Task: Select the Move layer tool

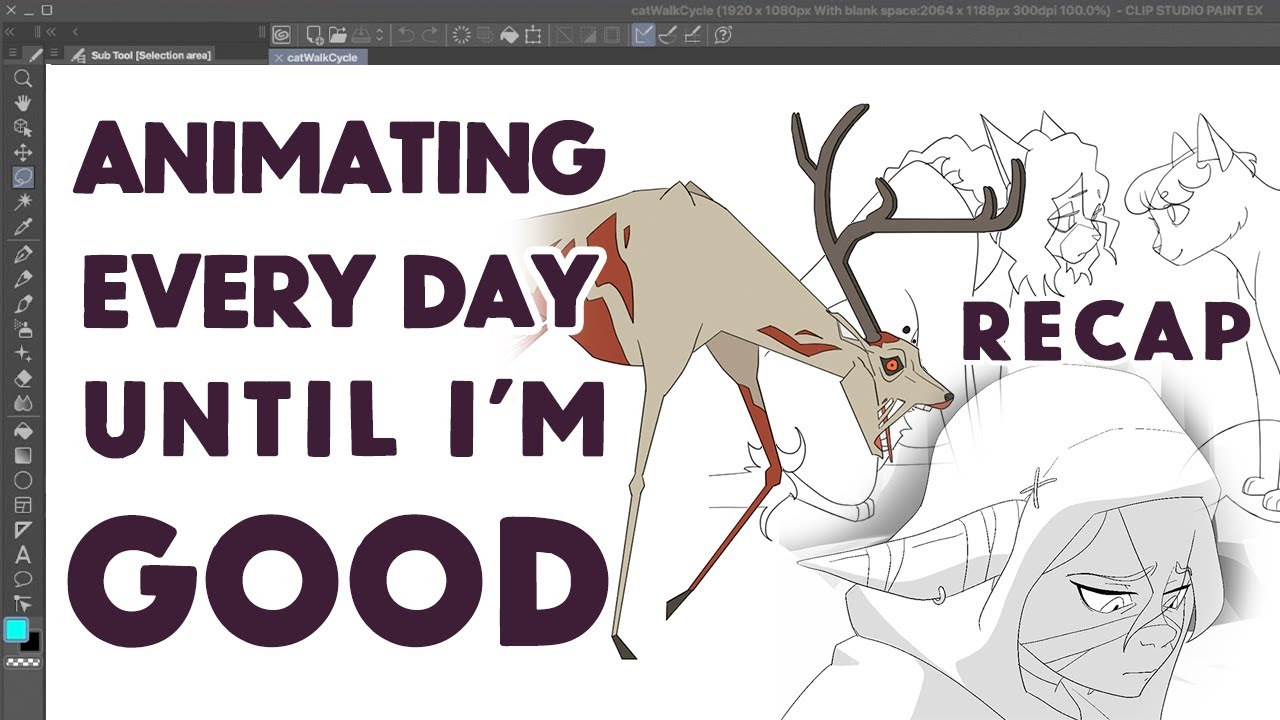Action: 22,153
